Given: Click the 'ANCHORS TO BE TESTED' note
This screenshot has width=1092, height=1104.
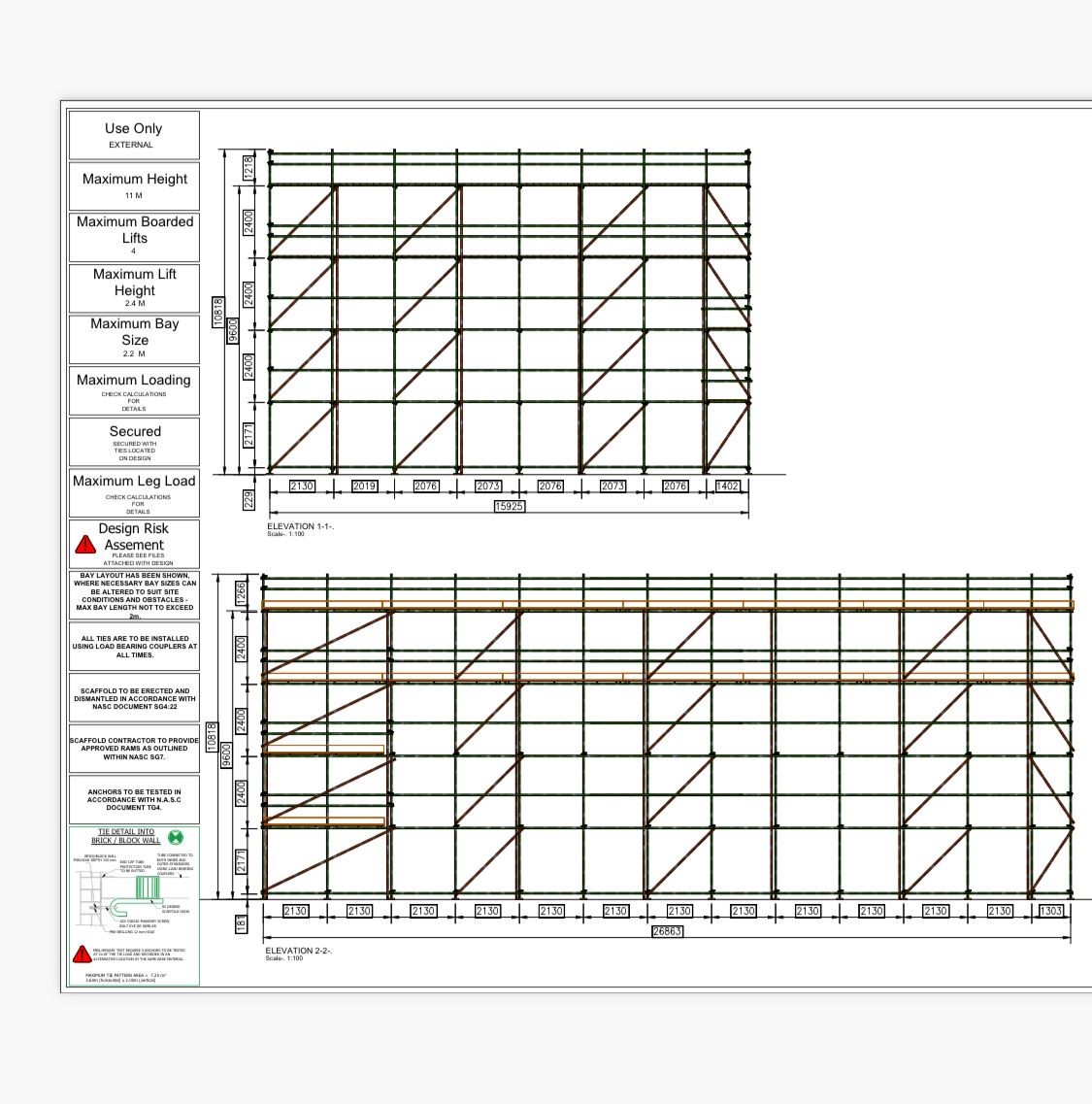Looking at the screenshot, I should coord(134,800).
